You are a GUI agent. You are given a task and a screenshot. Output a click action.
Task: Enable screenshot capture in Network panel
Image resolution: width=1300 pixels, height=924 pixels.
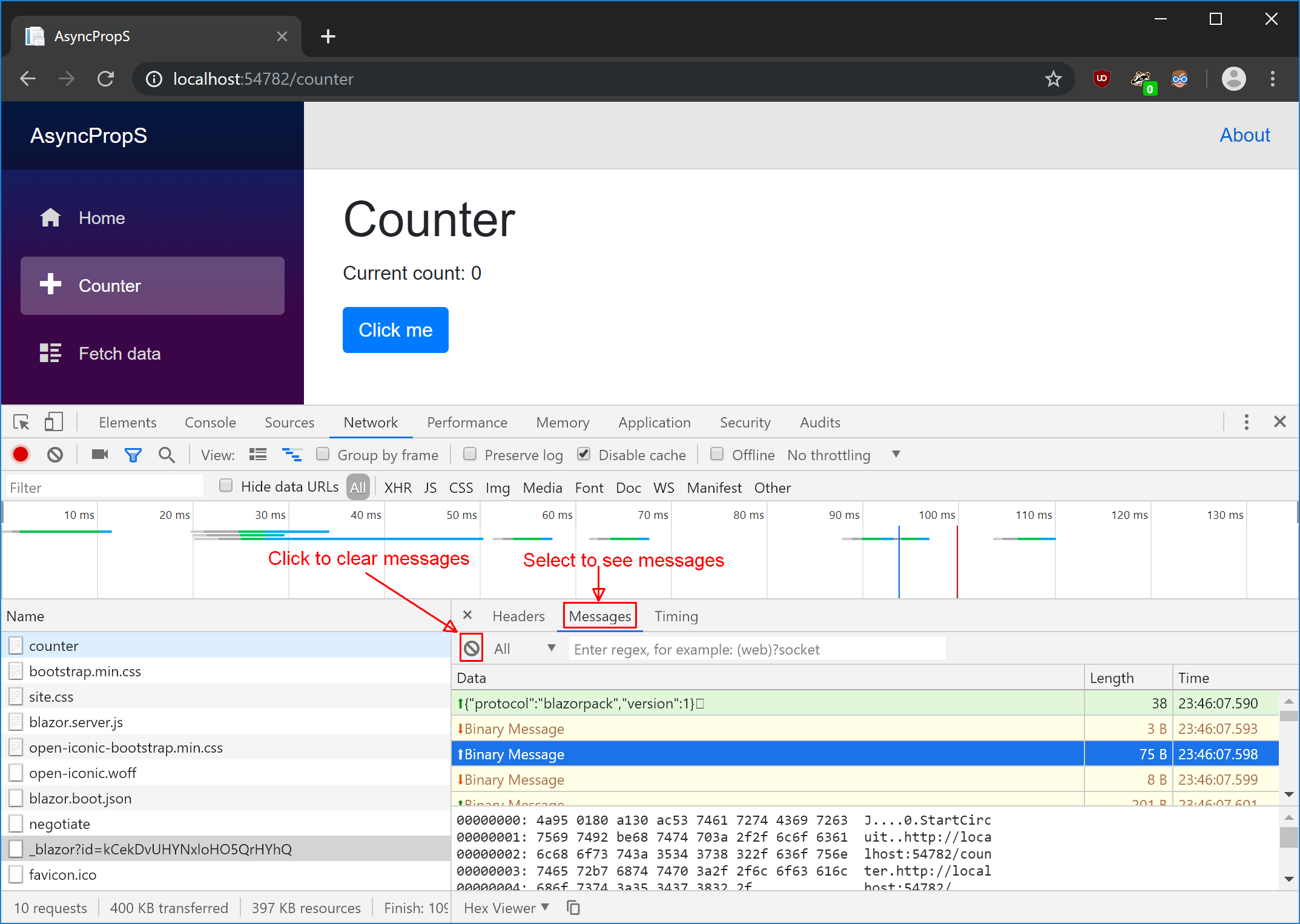point(99,454)
